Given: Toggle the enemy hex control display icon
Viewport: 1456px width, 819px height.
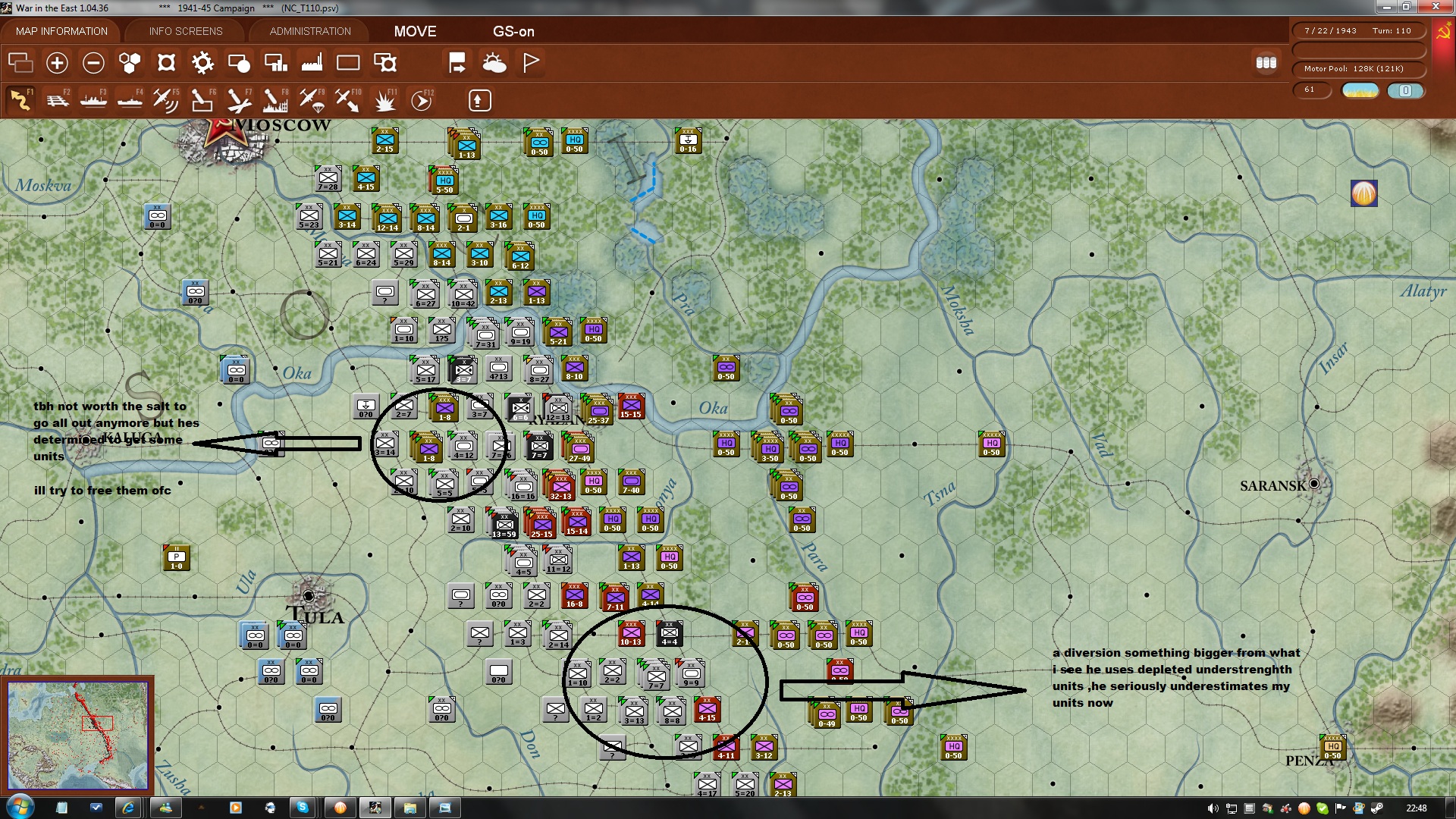Looking at the screenshot, I should [x=166, y=63].
